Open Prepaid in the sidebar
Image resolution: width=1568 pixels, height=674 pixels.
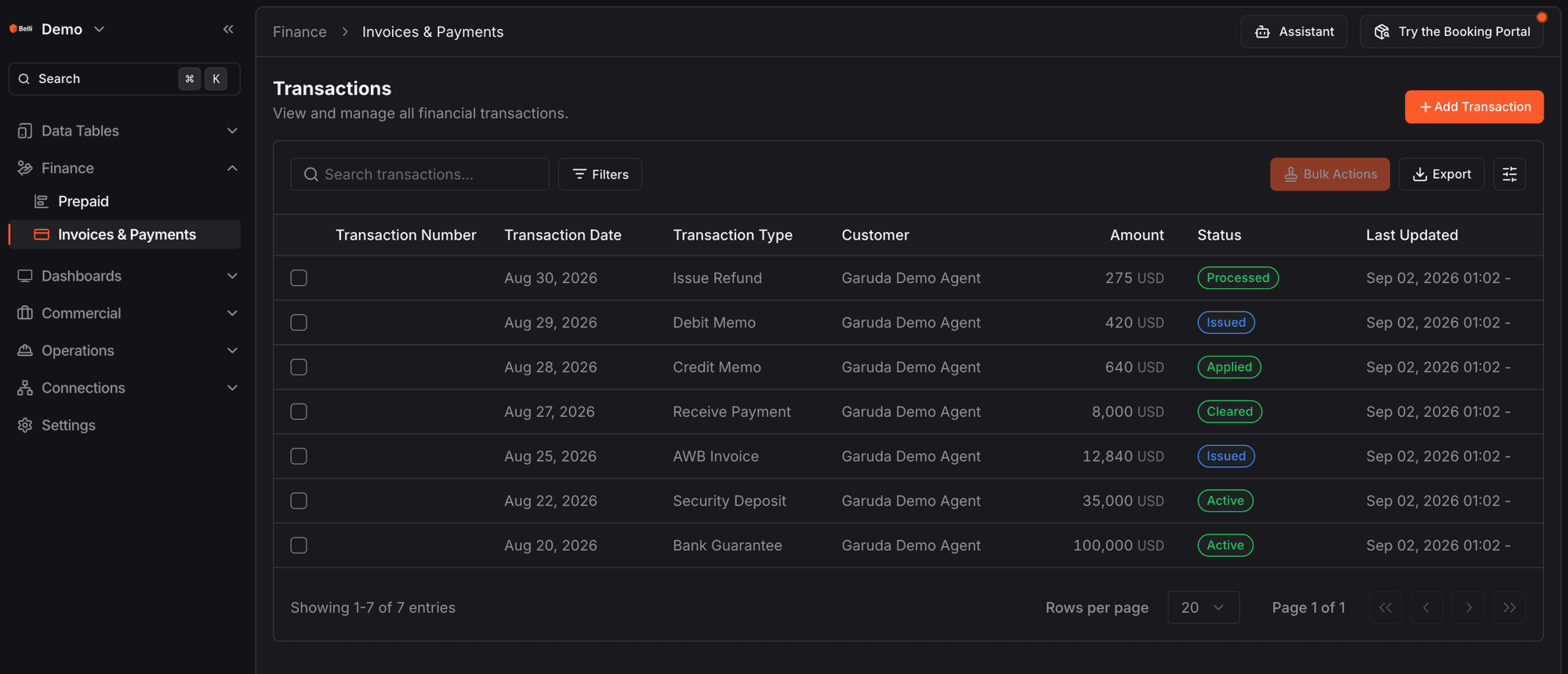click(125, 201)
